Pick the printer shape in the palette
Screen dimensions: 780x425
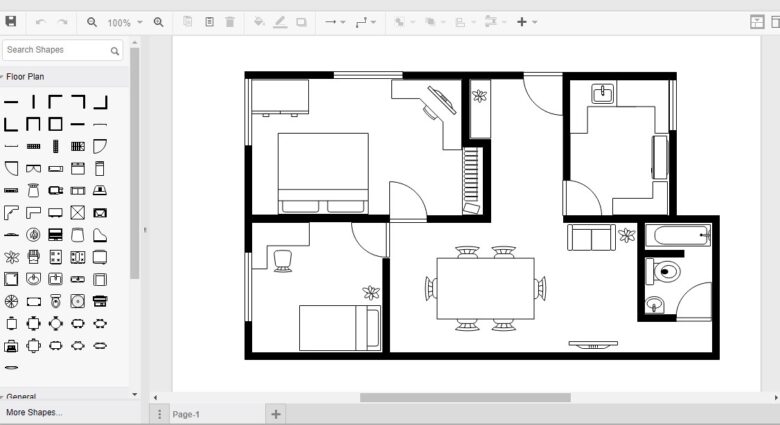click(99, 301)
